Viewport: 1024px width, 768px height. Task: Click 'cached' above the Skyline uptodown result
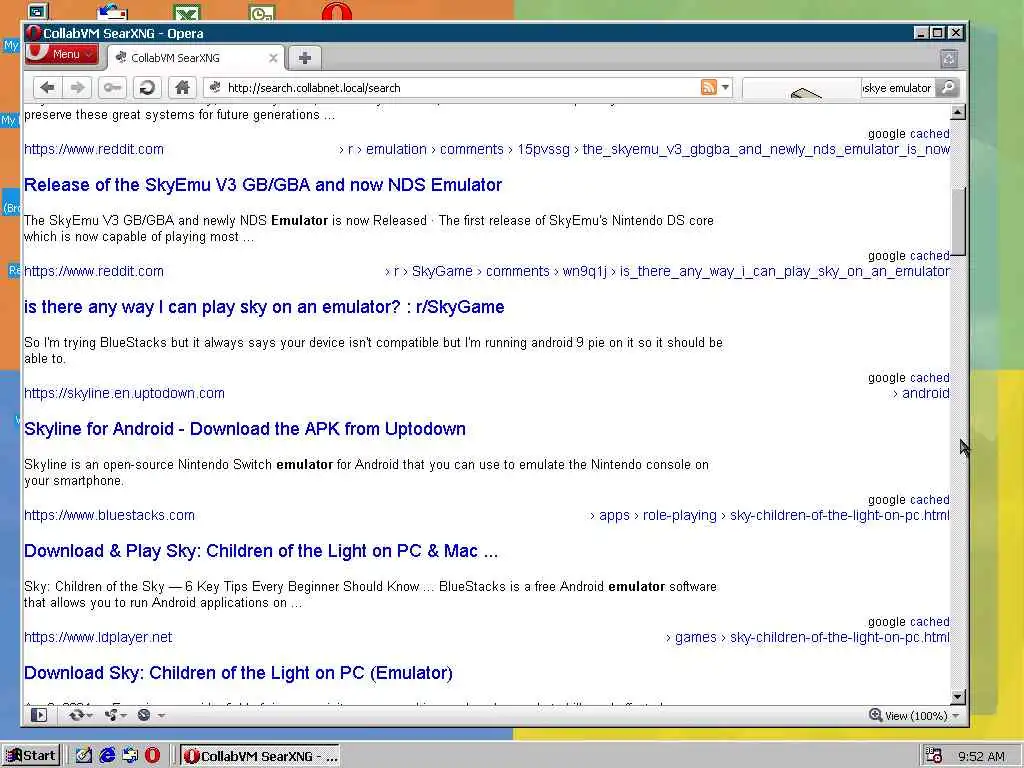tap(929, 378)
